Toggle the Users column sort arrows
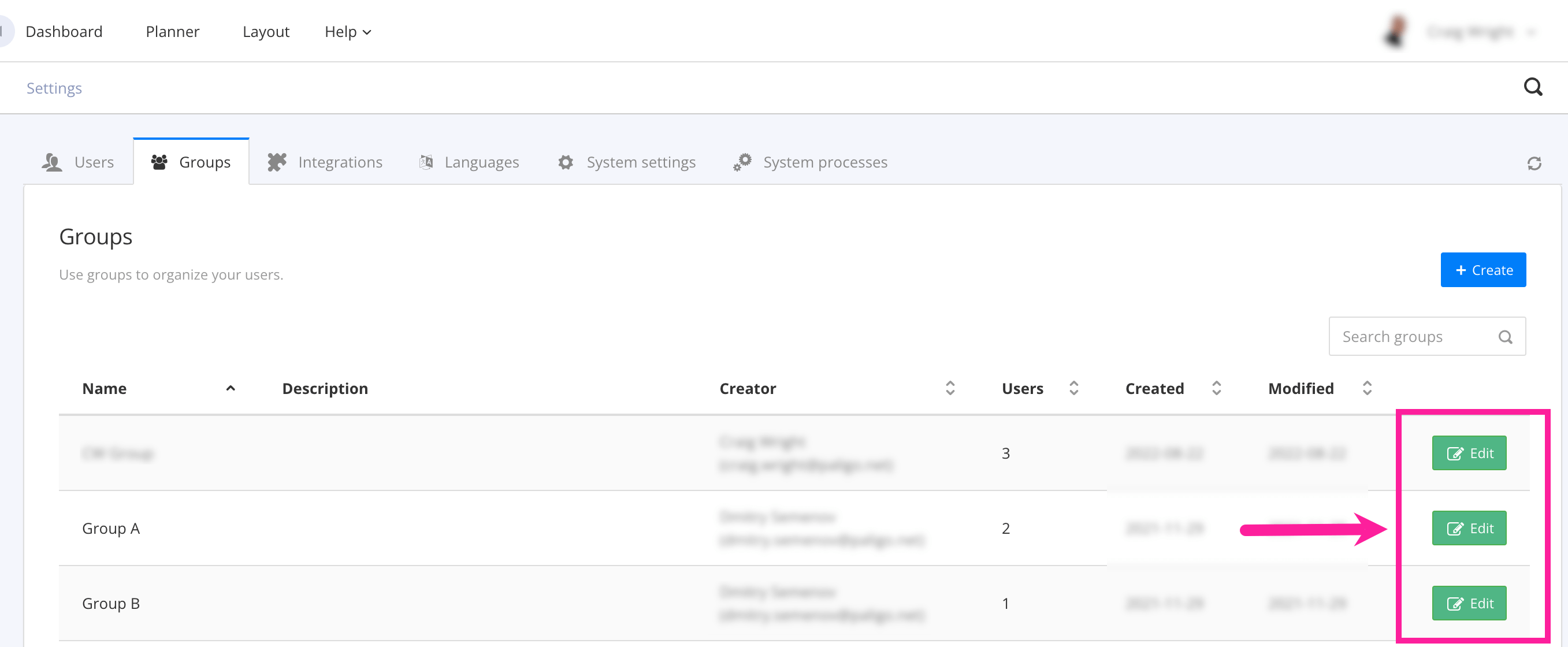Image resolution: width=1568 pixels, height=647 pixels. 1073,388
